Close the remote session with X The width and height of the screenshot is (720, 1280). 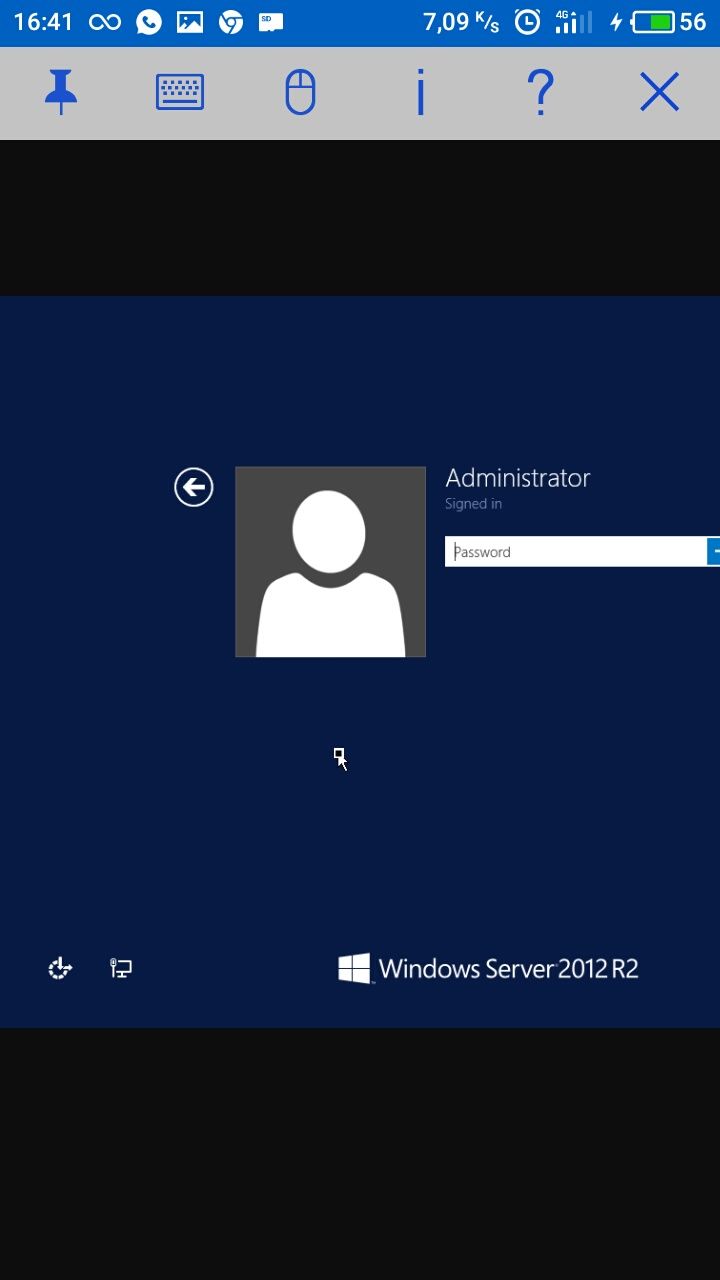660,93
